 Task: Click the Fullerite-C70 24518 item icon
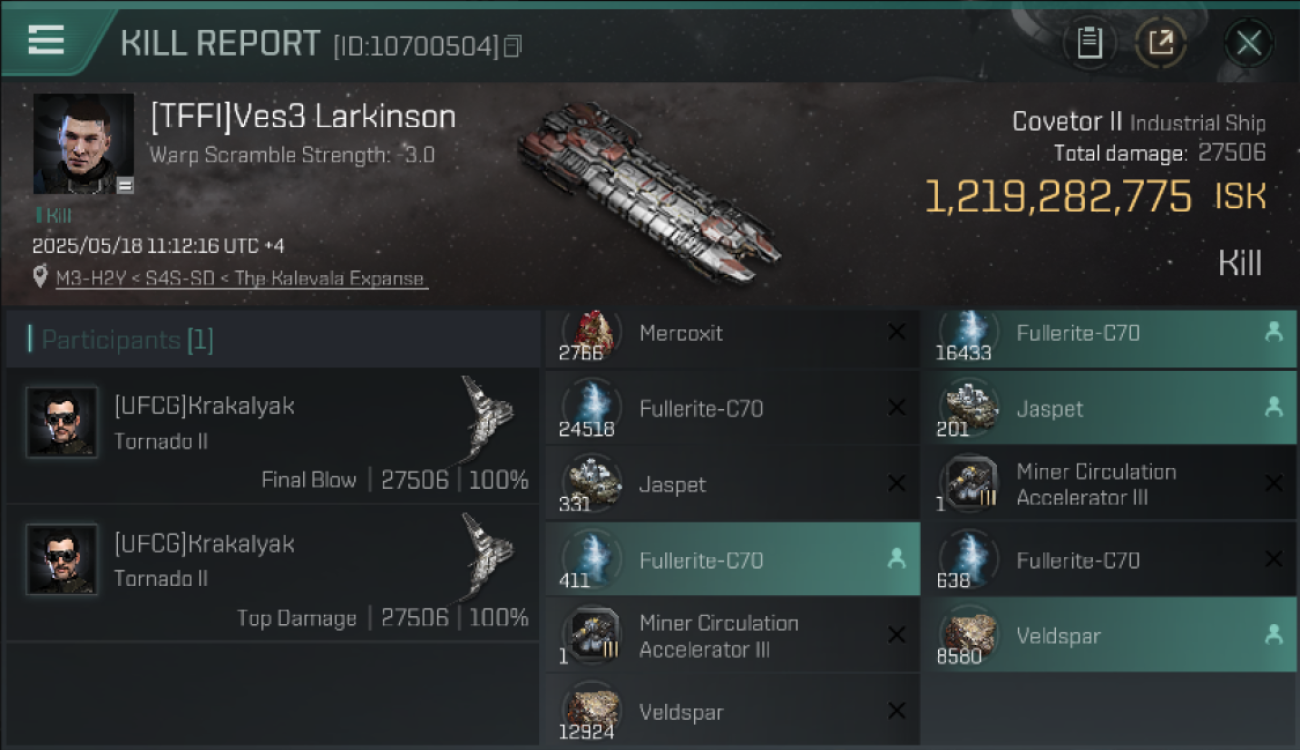click(x=591, y=408)
